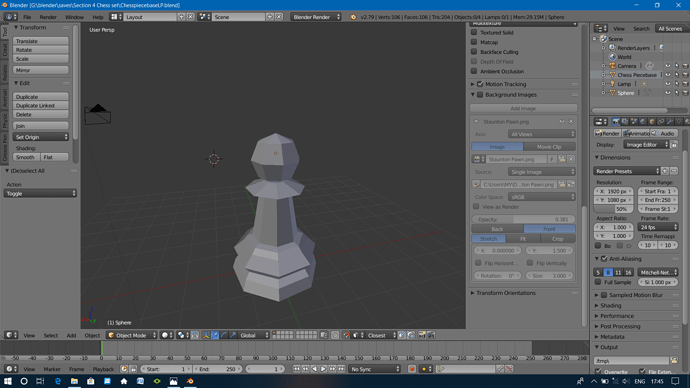Image resolution: width=690 pixels, height=388 pixels.
Task: Open the Object properties tab icon
Action: click(x=652, y=122)
